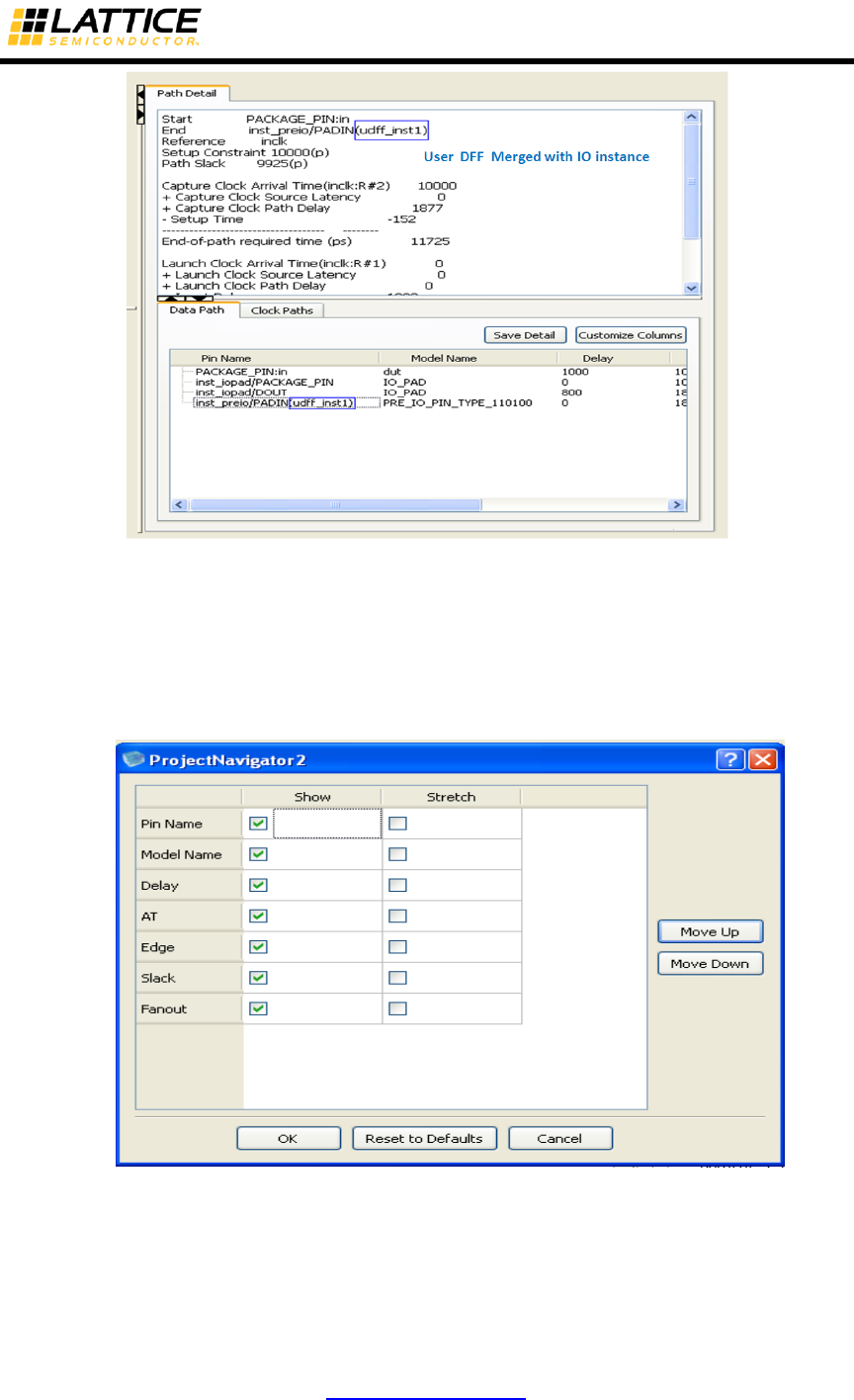The height and width of the screenshot is (1400, 854).
Task: Click the Stretch column header in dialog
Action: pyautogui.click(x=451, y=796)
